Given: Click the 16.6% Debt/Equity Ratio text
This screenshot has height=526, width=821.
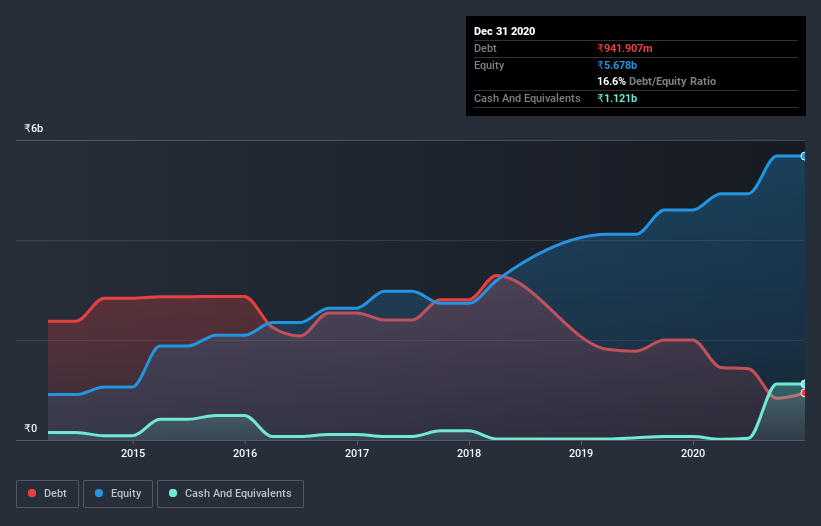Looking at the screenshot, I should click(x=657, y=82).
